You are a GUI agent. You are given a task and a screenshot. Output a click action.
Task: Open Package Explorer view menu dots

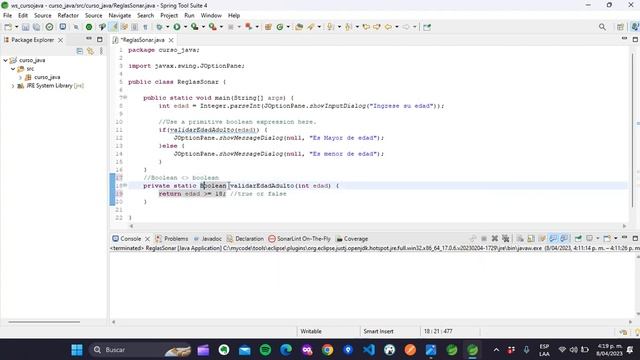coord(101,51)
